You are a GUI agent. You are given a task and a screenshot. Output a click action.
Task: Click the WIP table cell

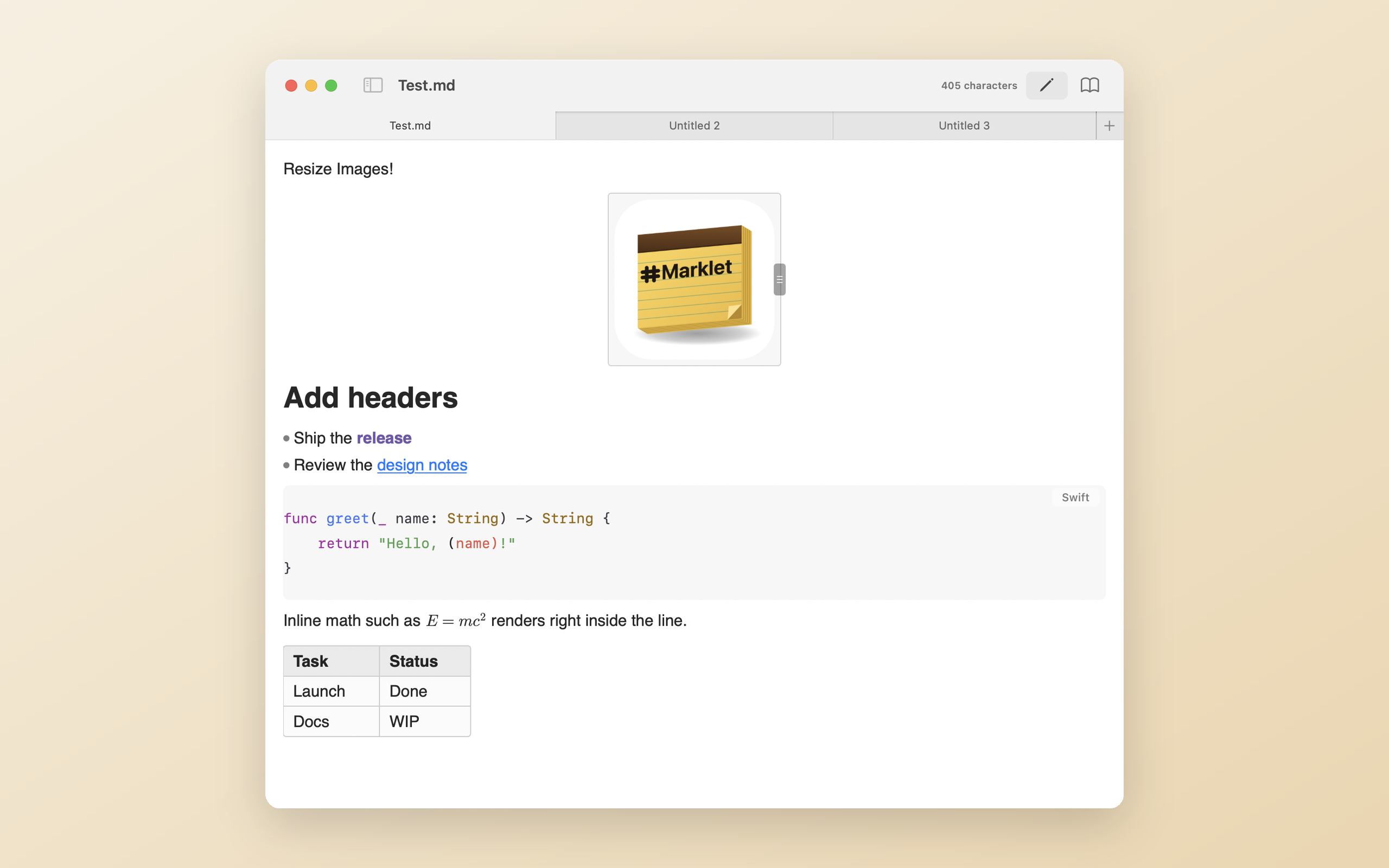click(425, 722)
